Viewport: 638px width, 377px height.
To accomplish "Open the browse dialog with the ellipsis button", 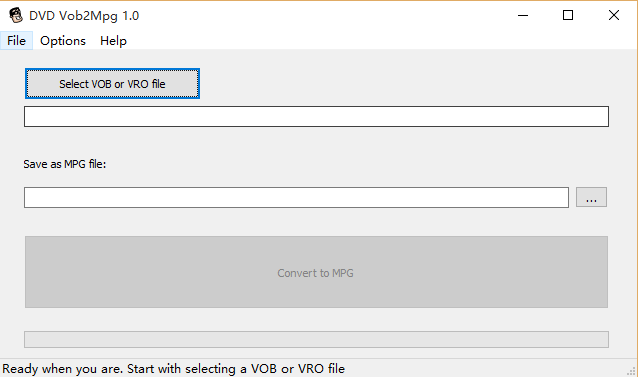I will point(591,197).
